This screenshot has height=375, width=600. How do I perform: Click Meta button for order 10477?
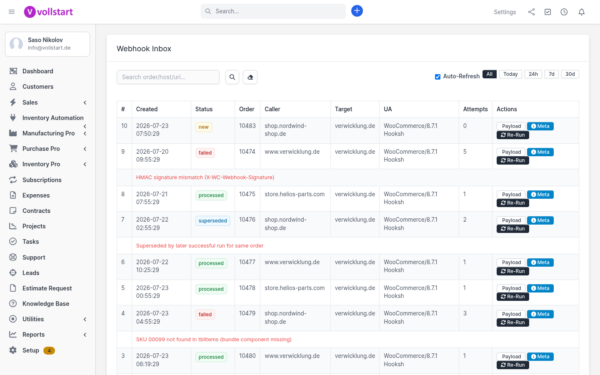pyautogui.click(x=540, y=262)
